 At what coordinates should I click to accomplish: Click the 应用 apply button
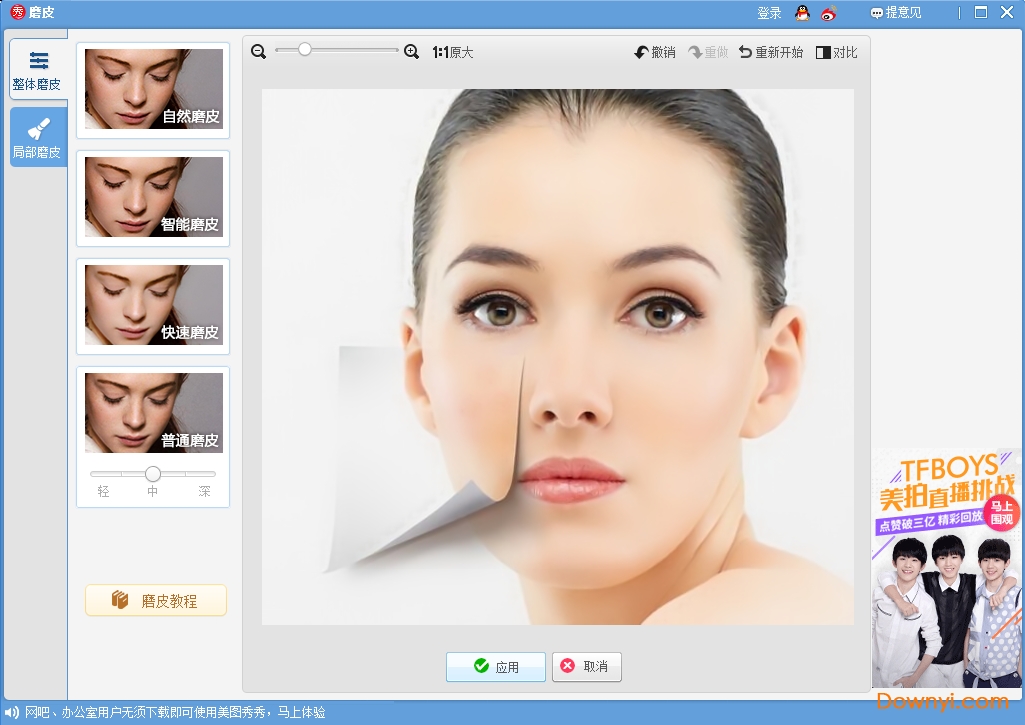[496, 667]
